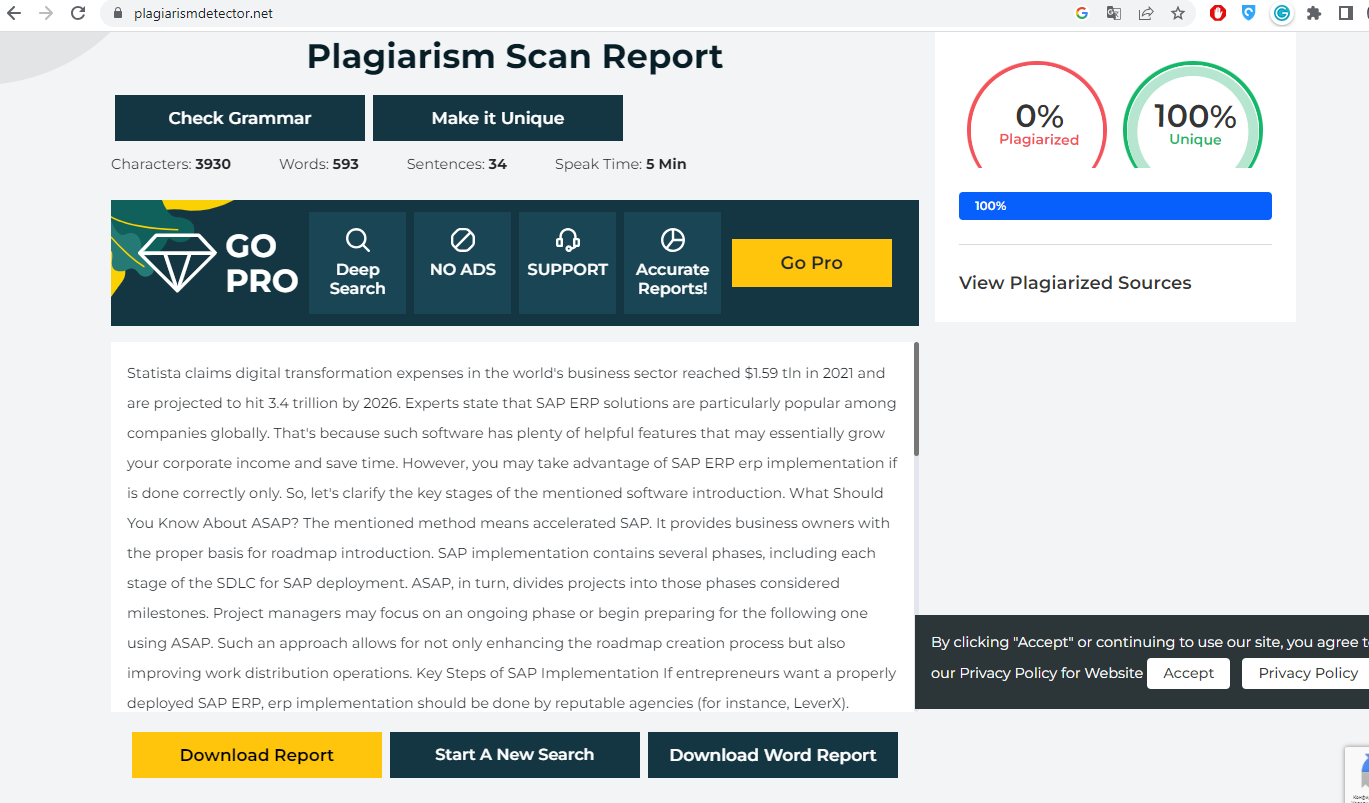Image resolution: width=1369 pixels, height=803 pixels.
Task: Click the Google icon in address bar
Action: [1082, 13]
